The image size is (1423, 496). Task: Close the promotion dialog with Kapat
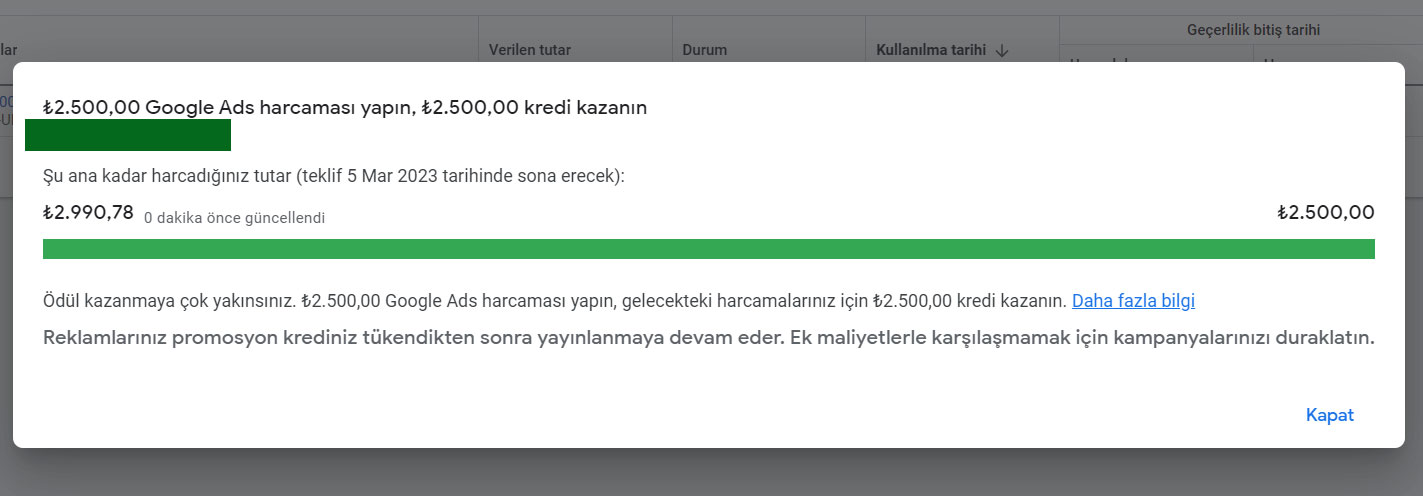click(1329, 415)
